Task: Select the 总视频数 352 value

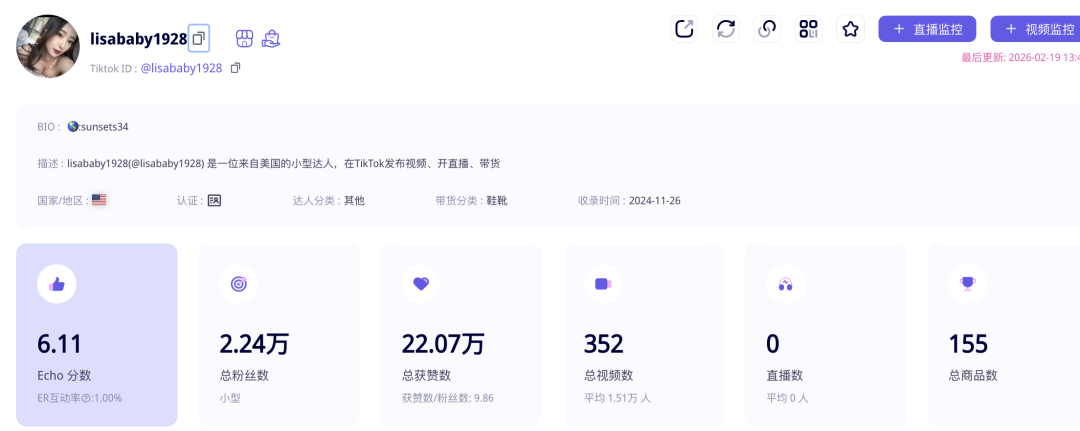Action: coord(603,344)
